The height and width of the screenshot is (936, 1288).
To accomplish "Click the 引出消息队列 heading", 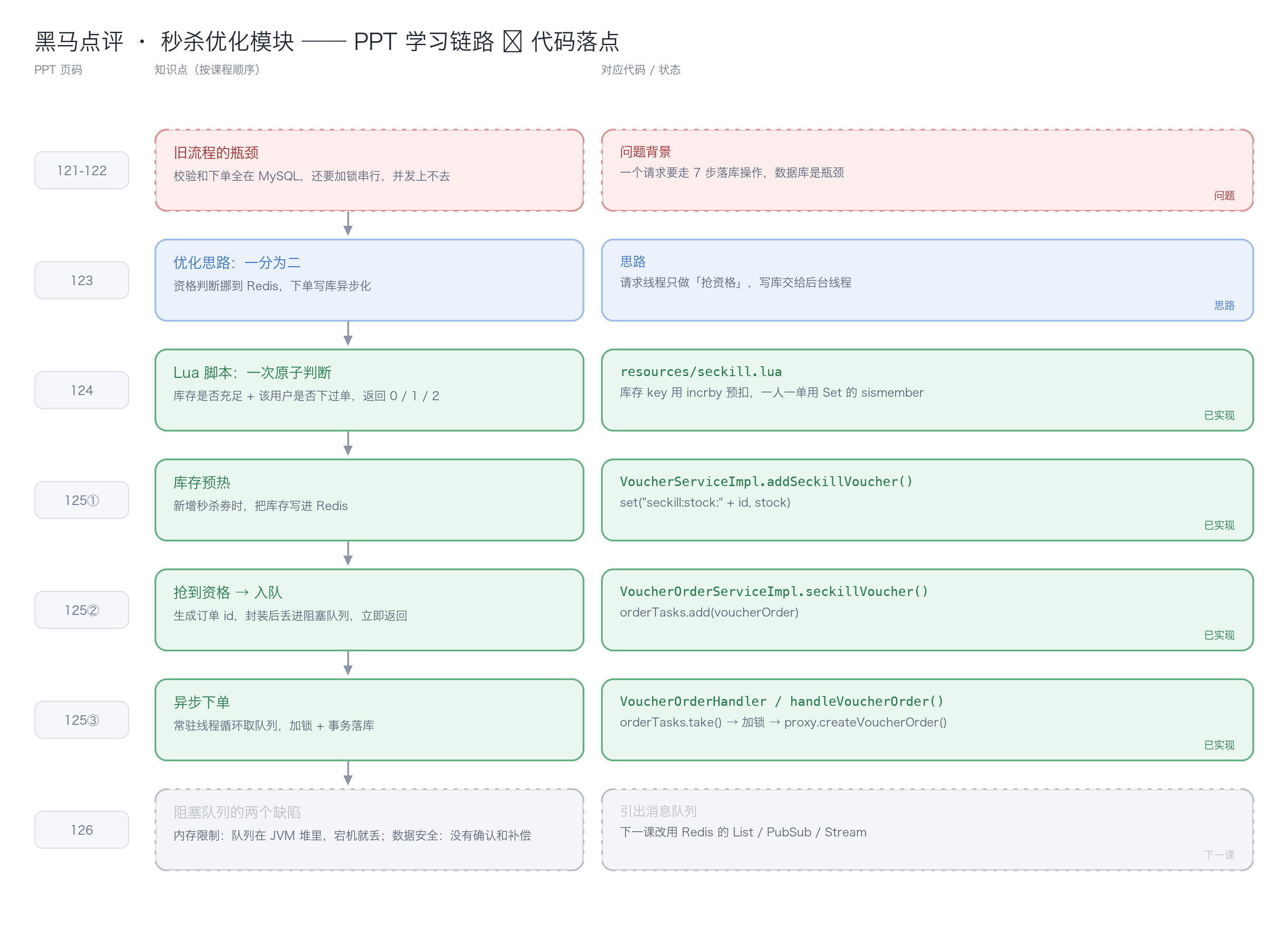I will [x=658, y=811].
